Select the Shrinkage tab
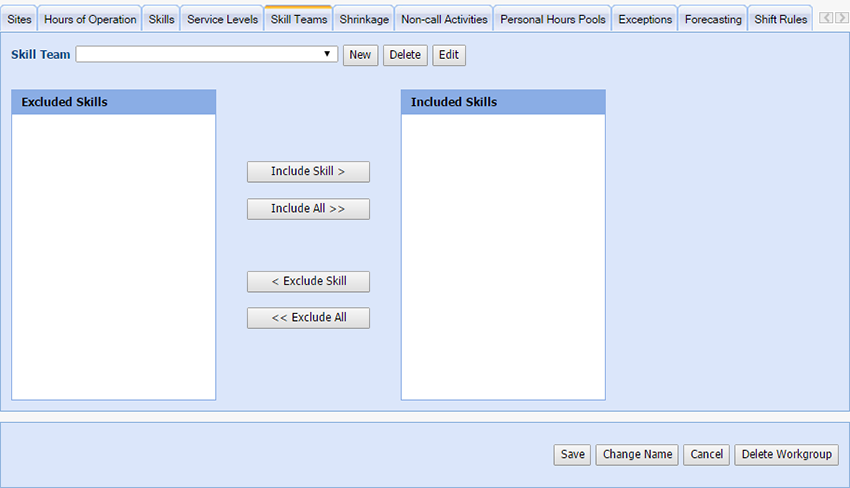Image resolution: width=850 pixels, height=488 pixels. (x=364, y=19)
